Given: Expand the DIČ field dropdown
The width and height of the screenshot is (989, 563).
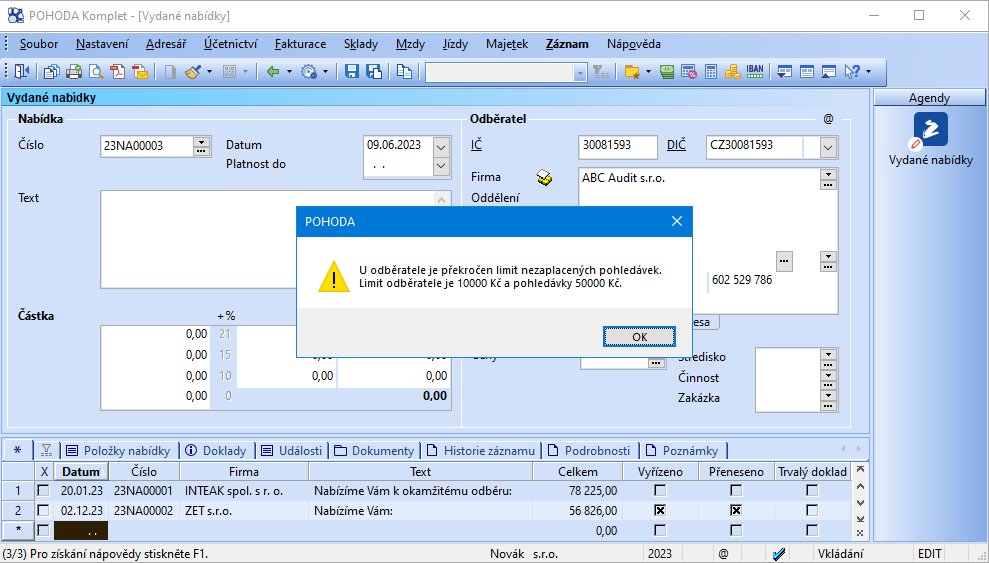Looking at the screenshot, I should click(x=828, y=148).
